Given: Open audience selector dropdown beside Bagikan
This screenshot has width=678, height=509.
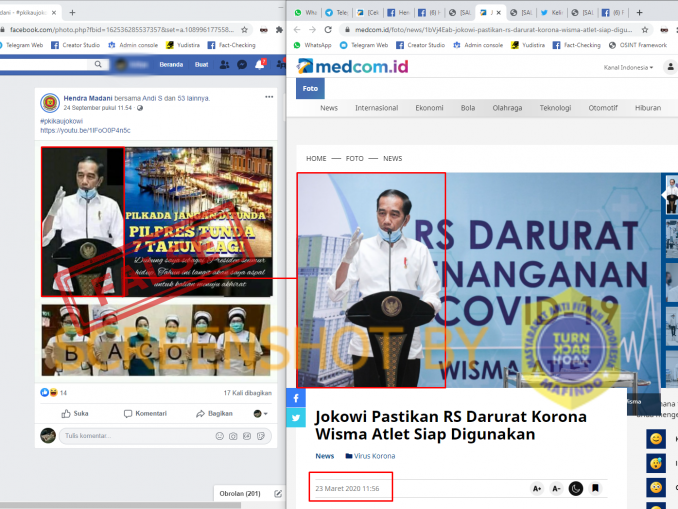Looking at the screenshot, I should click(260, 413).
